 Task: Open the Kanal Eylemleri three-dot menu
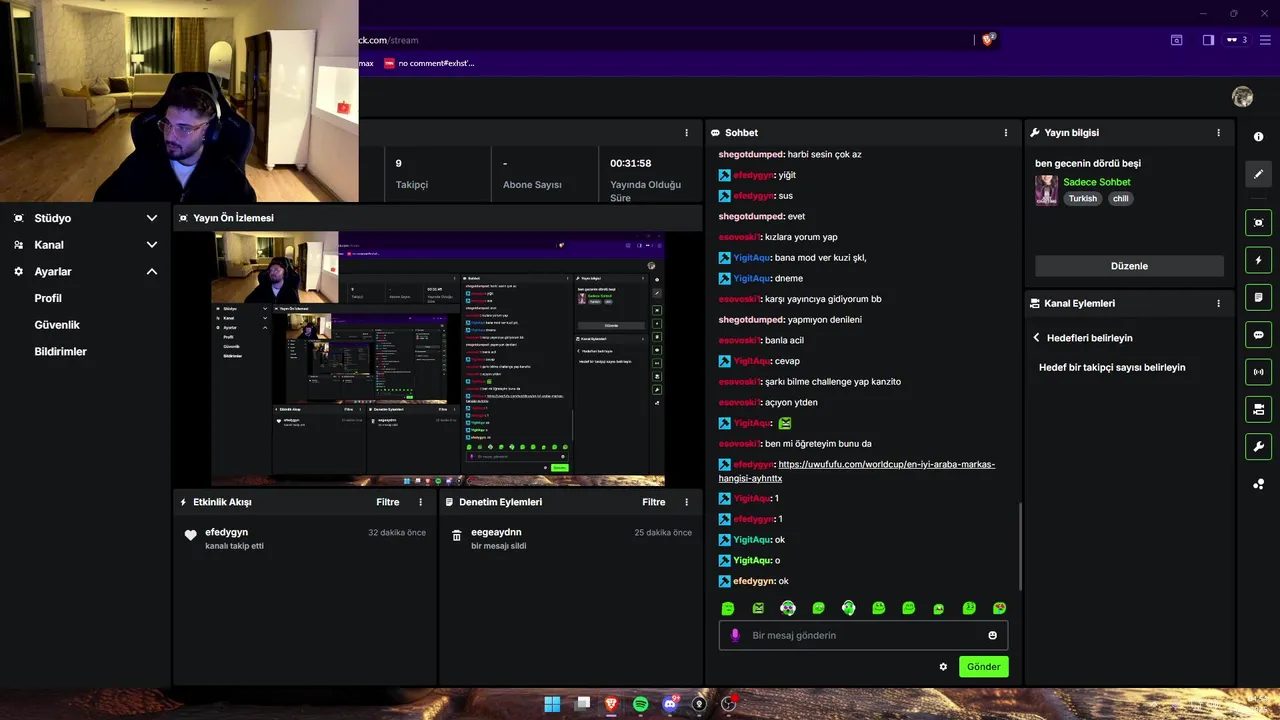[x=1218, y=303]
